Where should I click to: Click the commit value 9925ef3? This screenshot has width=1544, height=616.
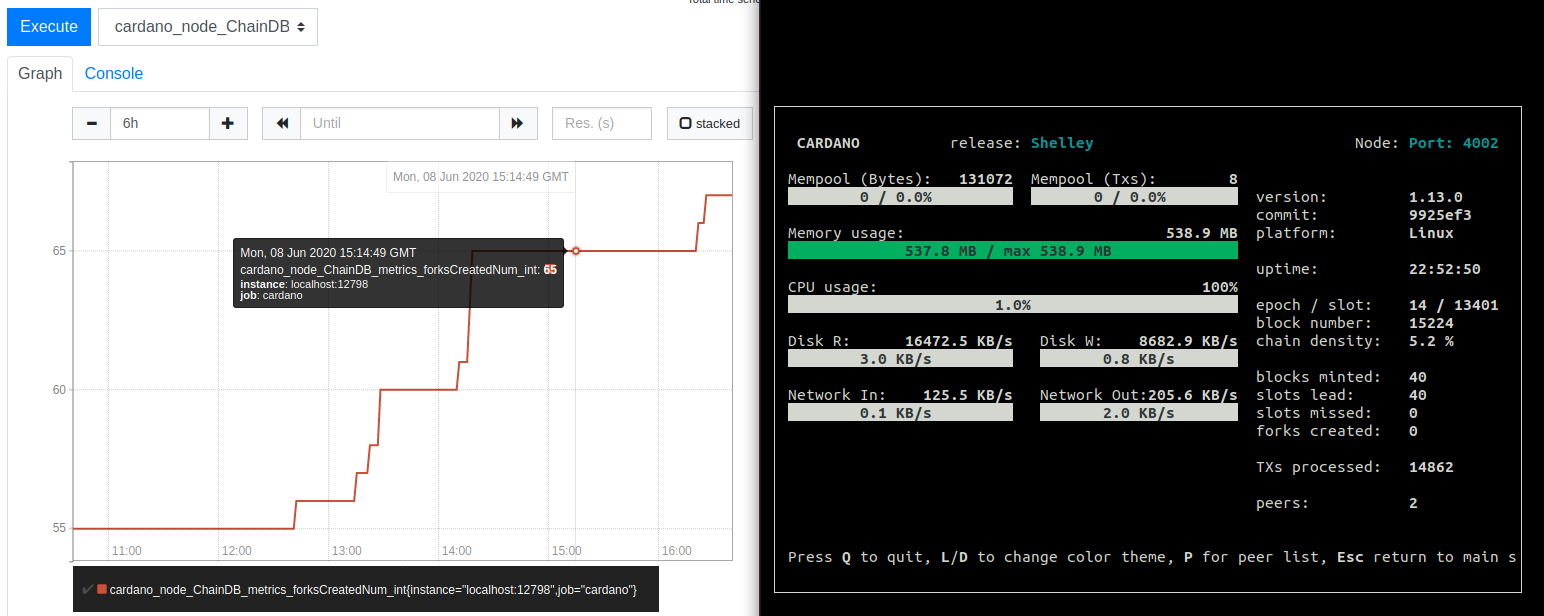1439,215
